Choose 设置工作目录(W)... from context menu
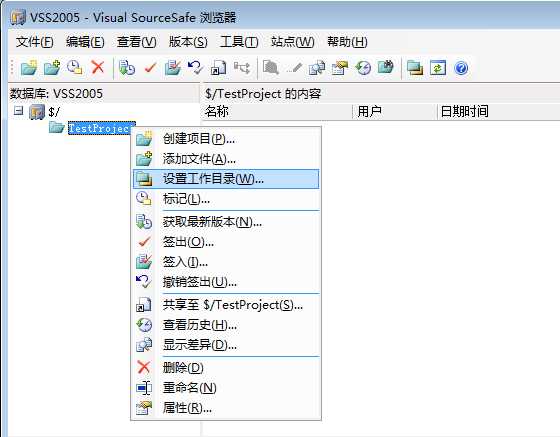 tap(226, 179)
